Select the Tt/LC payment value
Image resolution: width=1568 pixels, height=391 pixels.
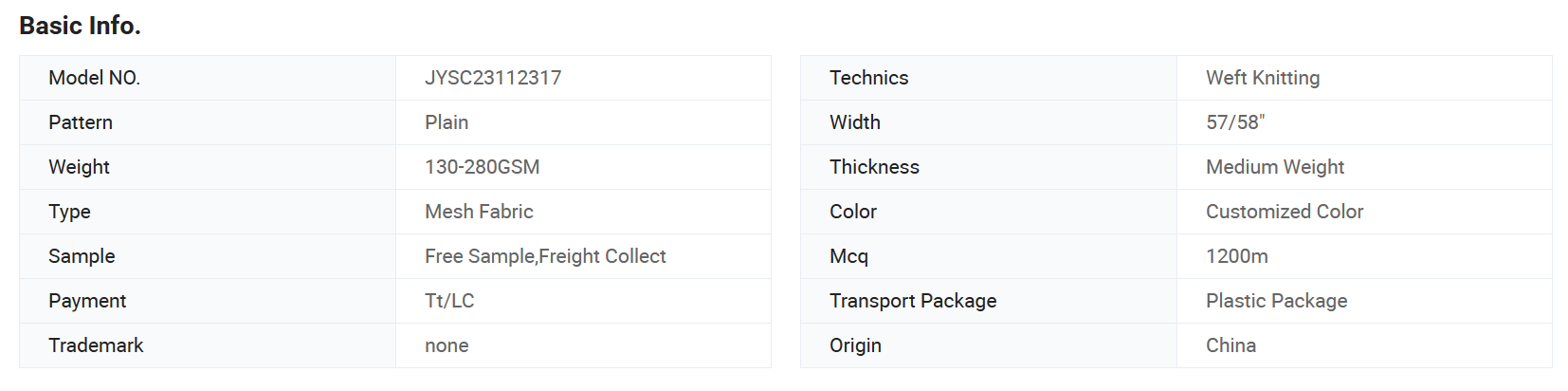(x=449, y=301)
